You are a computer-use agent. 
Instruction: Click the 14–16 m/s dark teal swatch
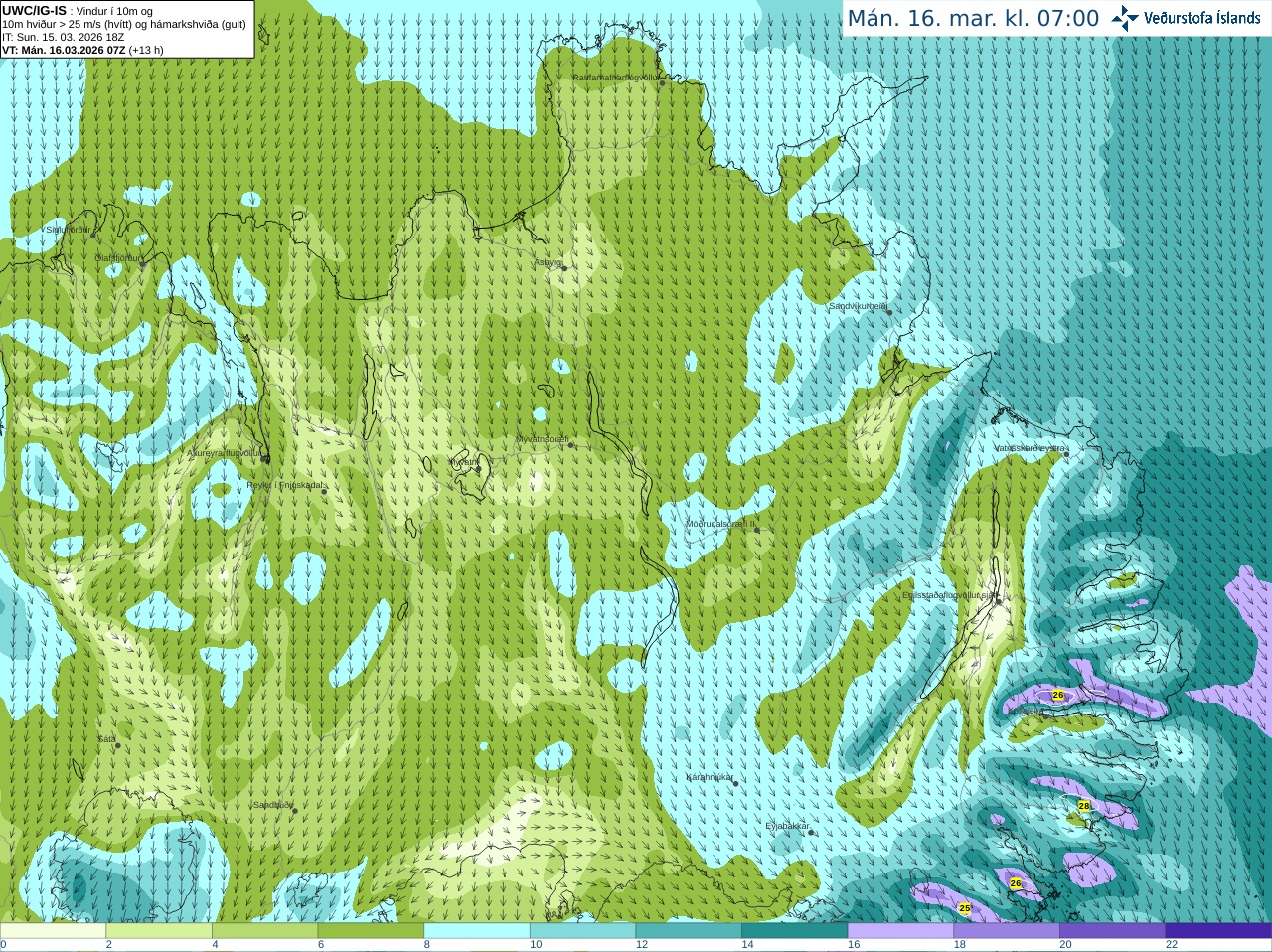pyautogui.click(x=795, y=931)
